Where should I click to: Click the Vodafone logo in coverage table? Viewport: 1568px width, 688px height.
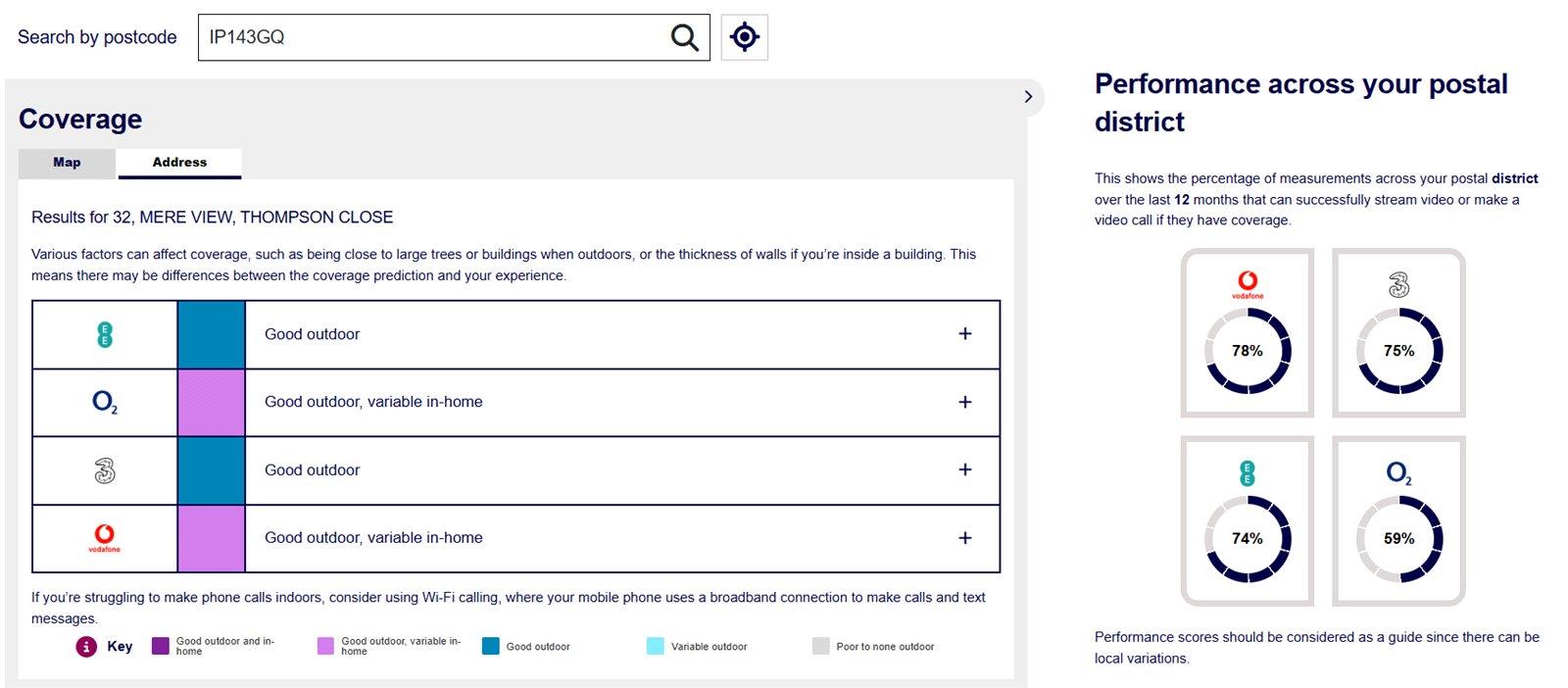pyautogui.click(x=105, y=538)
